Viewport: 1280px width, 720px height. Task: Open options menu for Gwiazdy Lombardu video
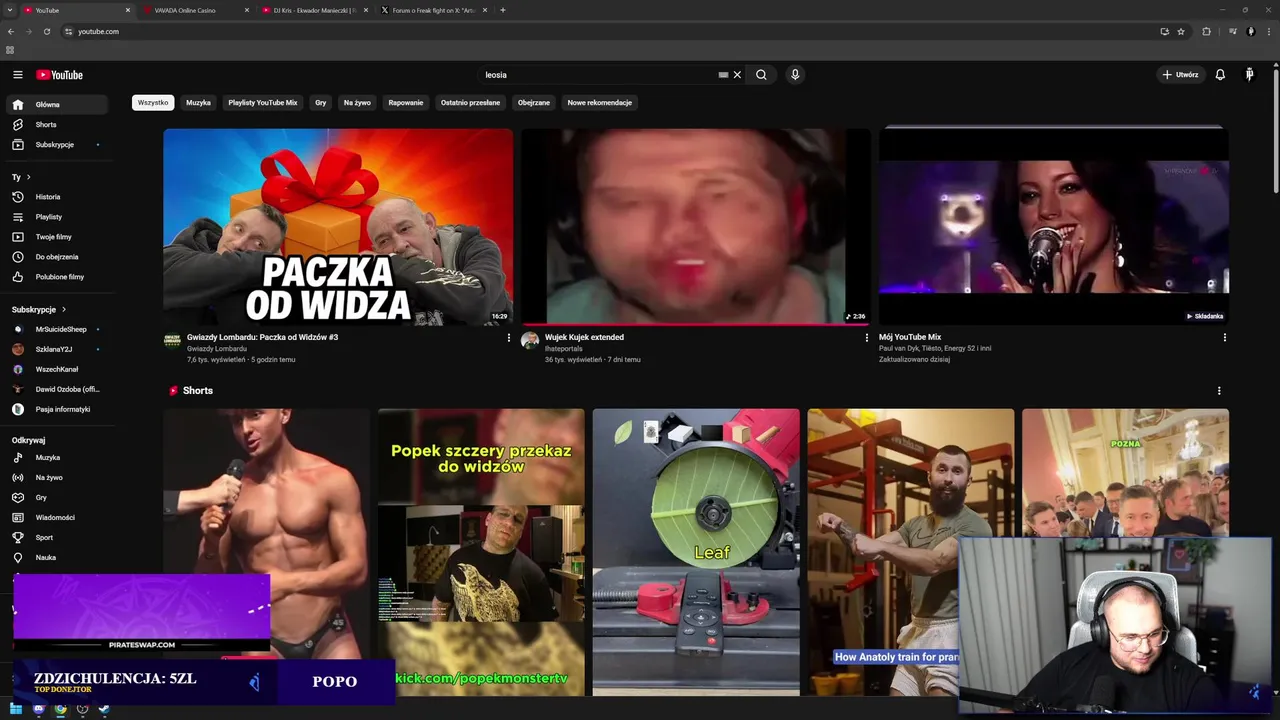[508, 338]
